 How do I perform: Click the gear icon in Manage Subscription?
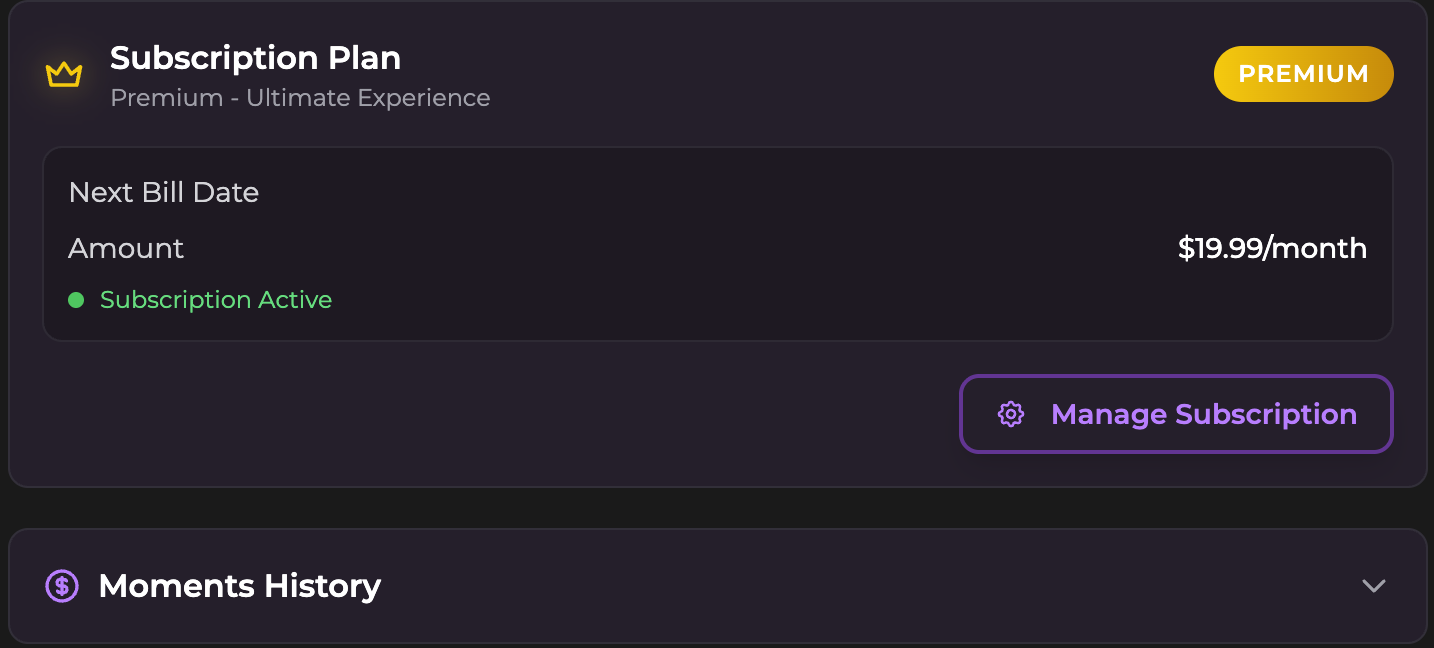click(x=1011, y=414)
